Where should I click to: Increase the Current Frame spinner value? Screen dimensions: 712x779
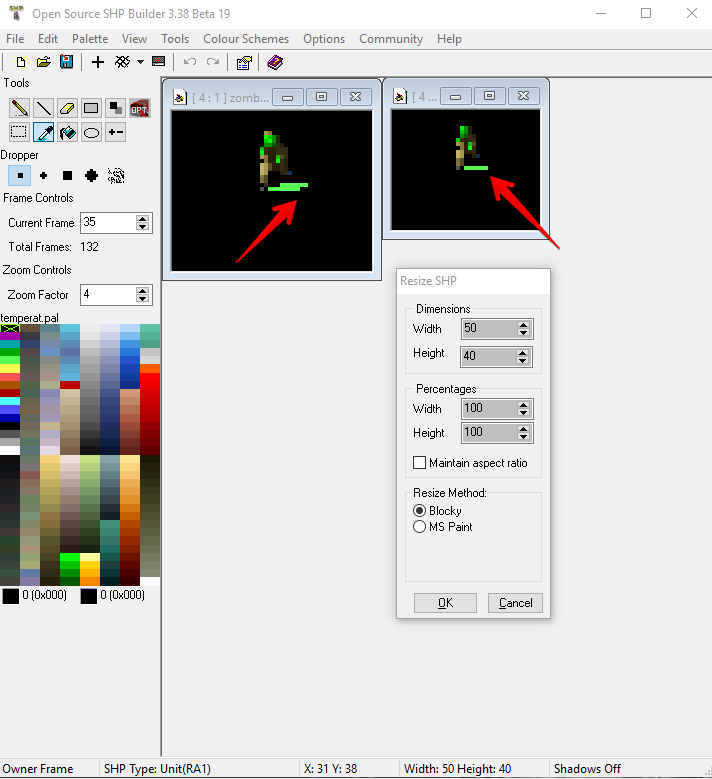point(143,218)
